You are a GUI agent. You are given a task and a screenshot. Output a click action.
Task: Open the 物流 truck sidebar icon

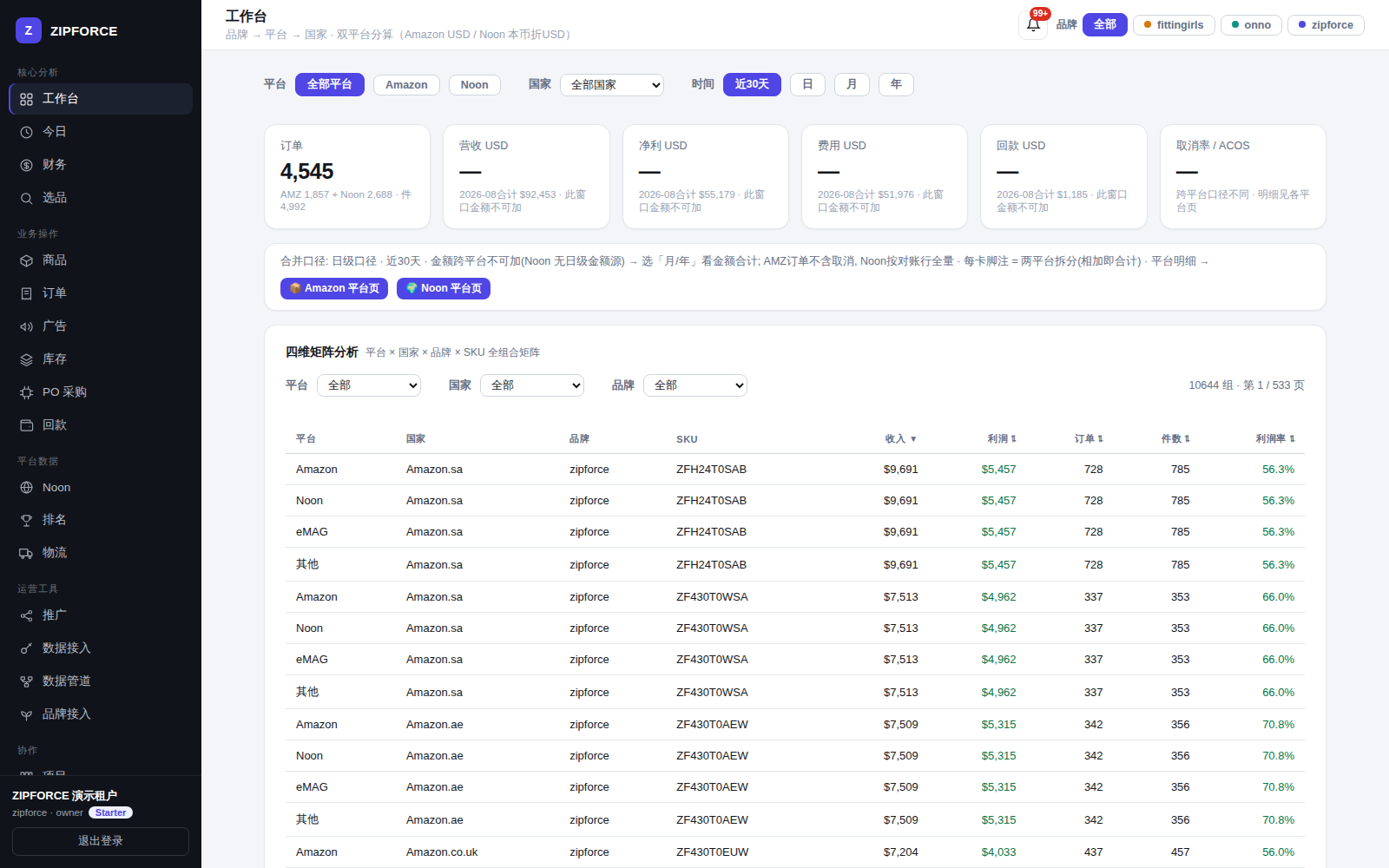[x=27, y=553]
